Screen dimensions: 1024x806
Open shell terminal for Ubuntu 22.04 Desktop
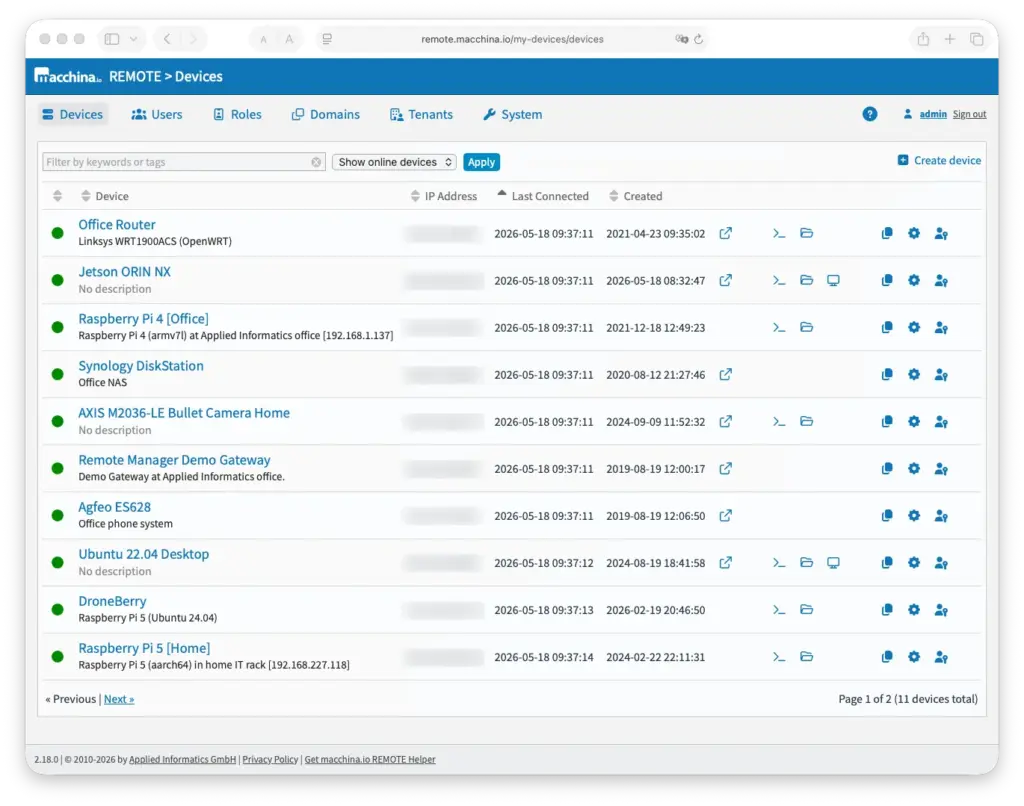click(778, 562)
